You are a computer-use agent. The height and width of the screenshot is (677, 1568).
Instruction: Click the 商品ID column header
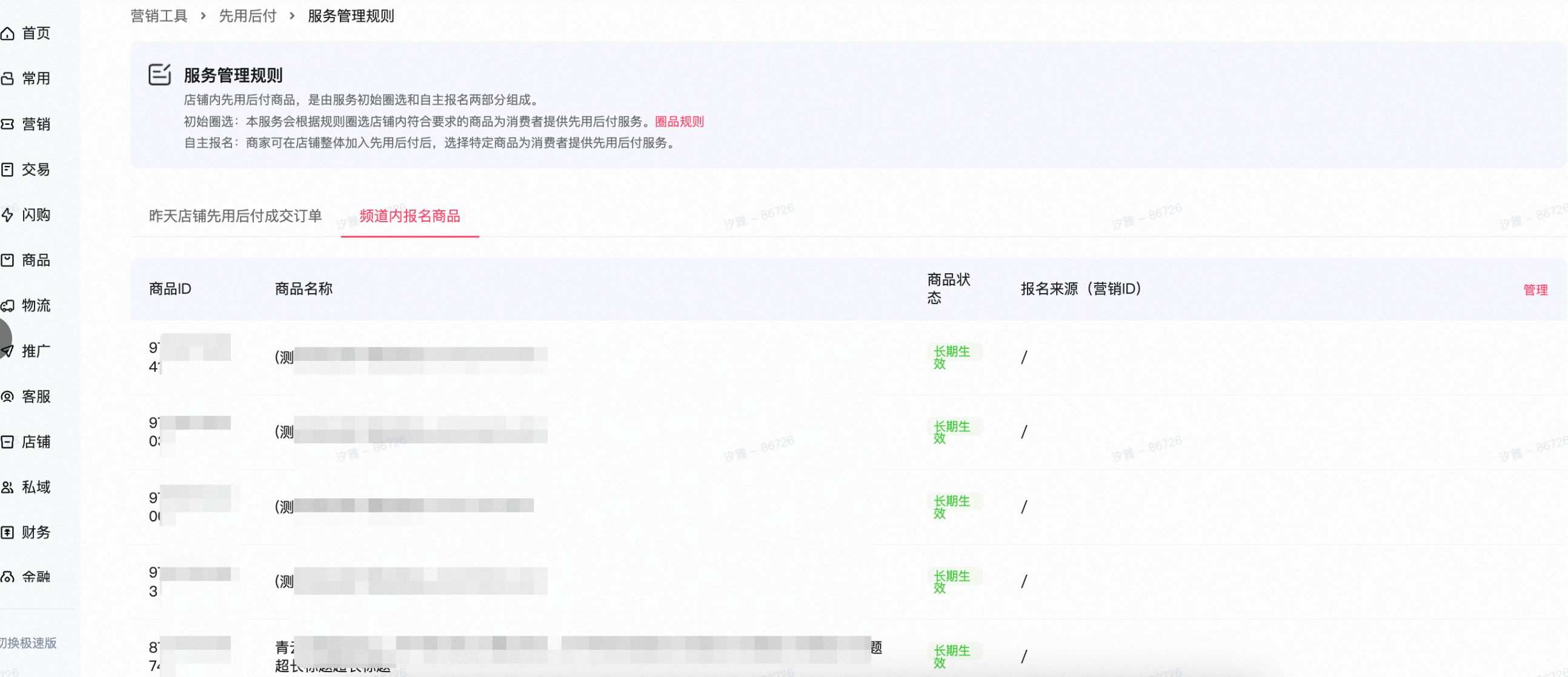pyautogui.click(x=170, y=289)
